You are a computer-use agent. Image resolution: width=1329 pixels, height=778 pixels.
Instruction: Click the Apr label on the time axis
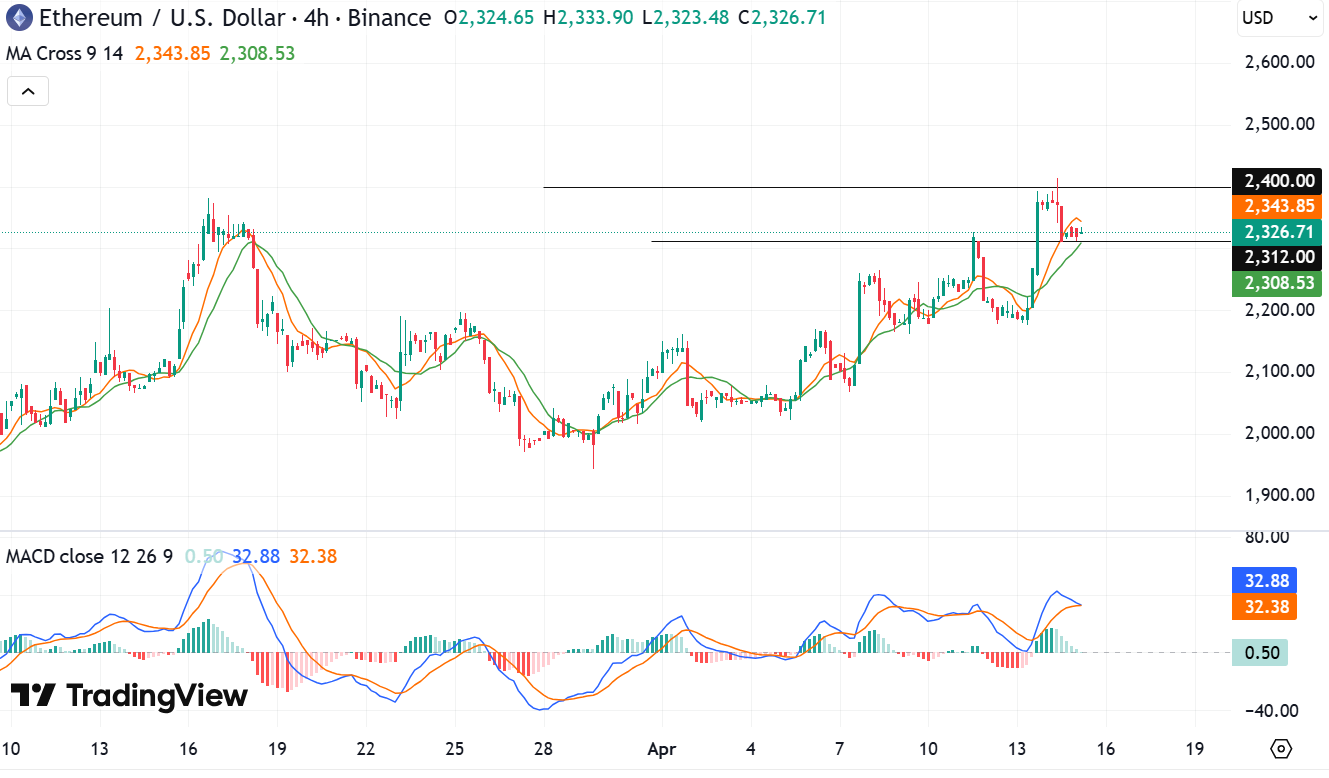661,749
